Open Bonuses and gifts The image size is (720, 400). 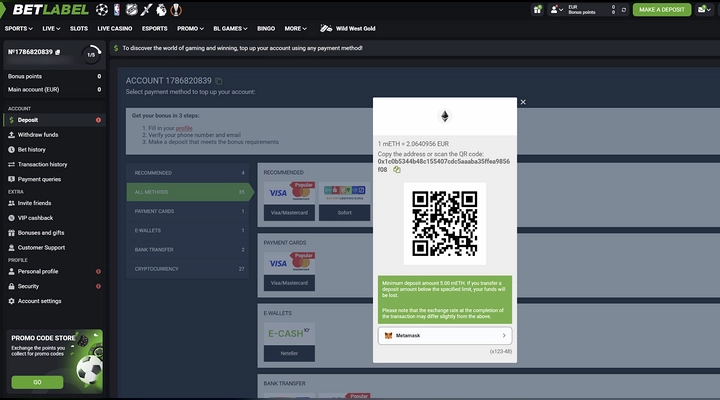click(x=54, y=233)
